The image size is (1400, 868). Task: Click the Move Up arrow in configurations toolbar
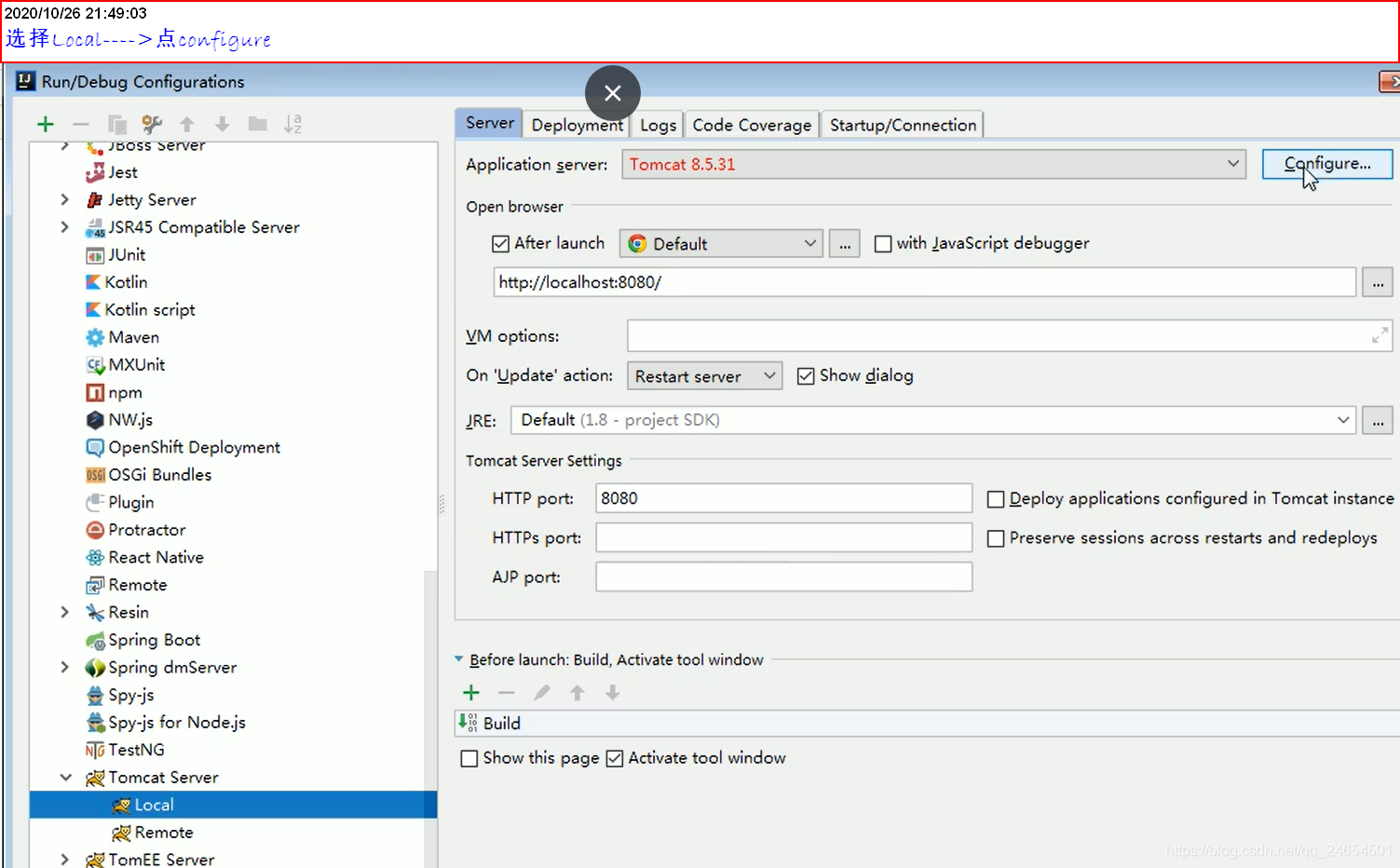click(187, 124)
